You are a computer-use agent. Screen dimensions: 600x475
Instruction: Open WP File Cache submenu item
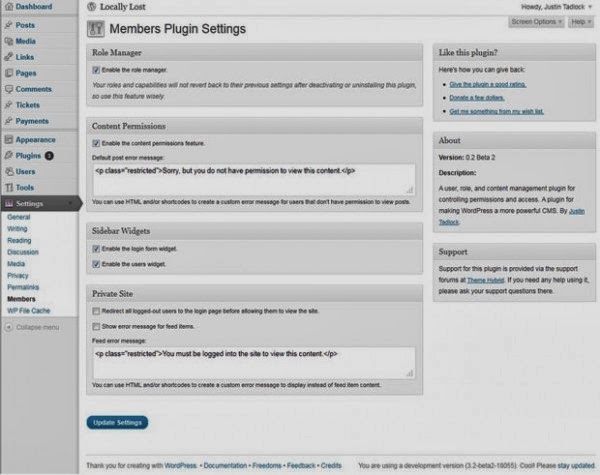(29, 310)
